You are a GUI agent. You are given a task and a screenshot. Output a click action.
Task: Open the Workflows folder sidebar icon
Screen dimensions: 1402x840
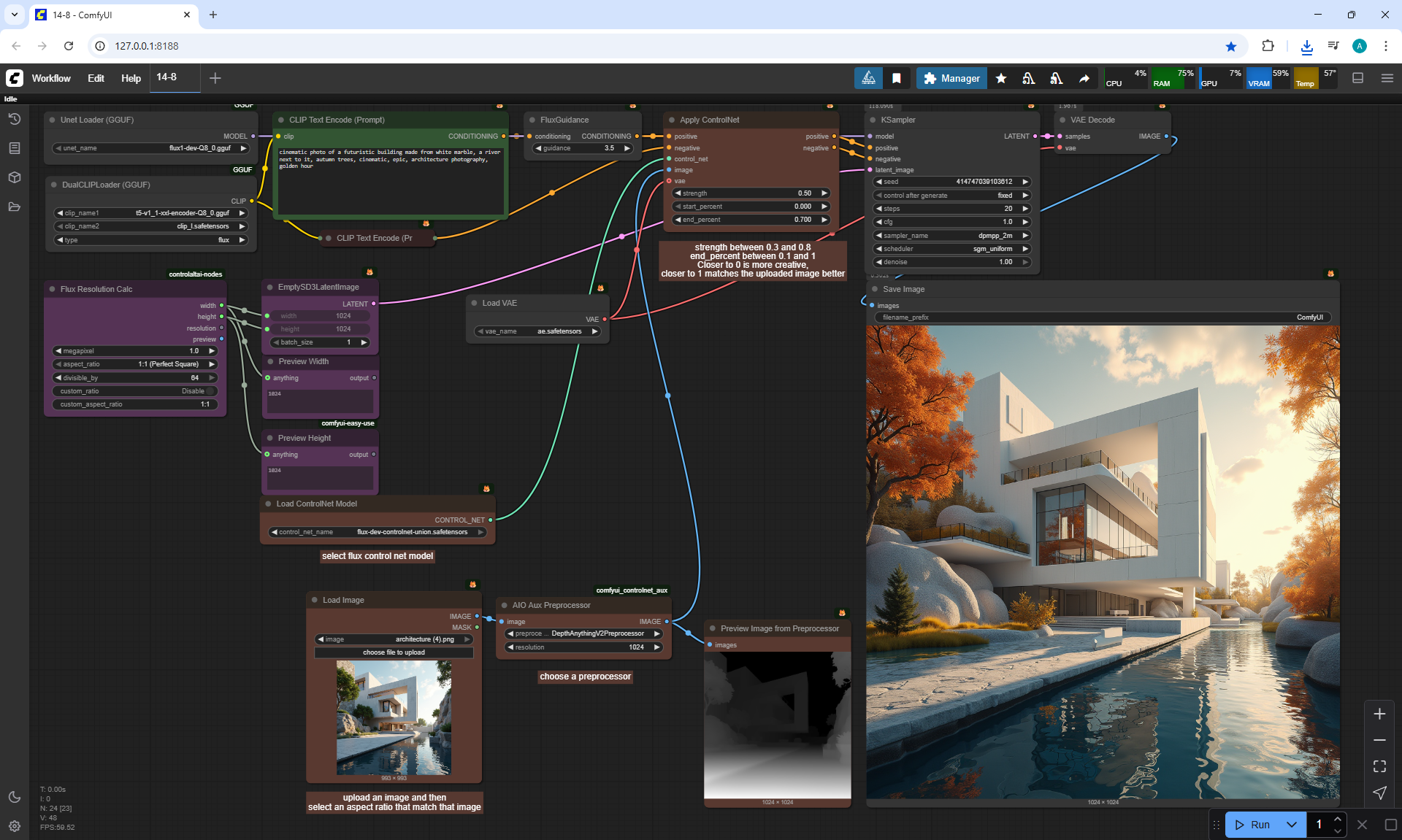(x=14, y=207)
